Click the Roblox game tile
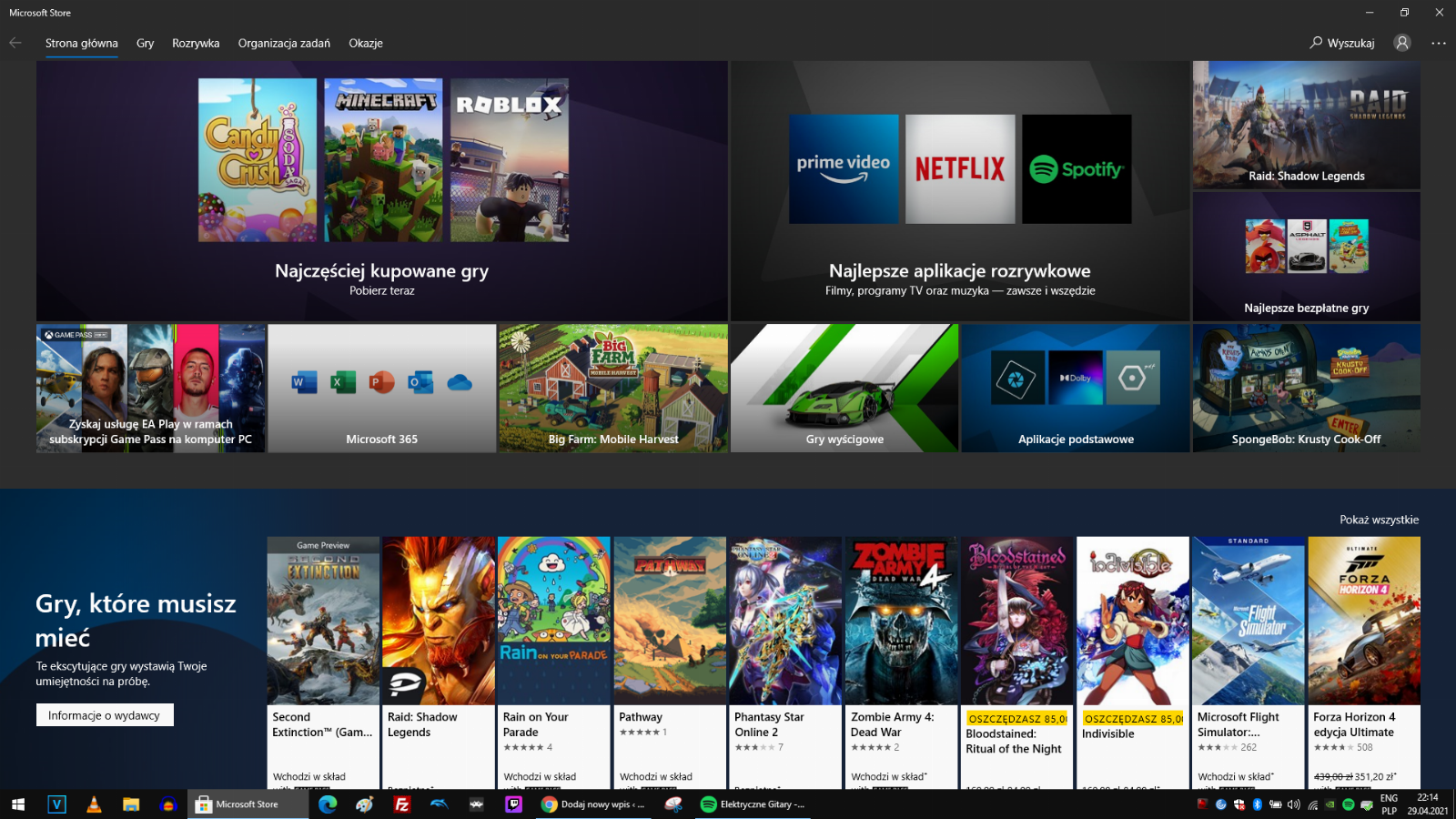 510,159
